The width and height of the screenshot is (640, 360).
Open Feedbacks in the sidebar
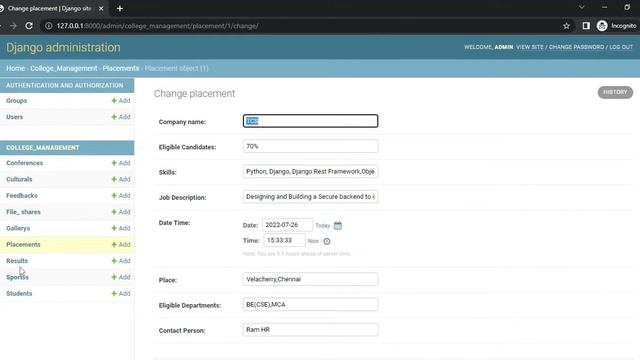point(22,196)
